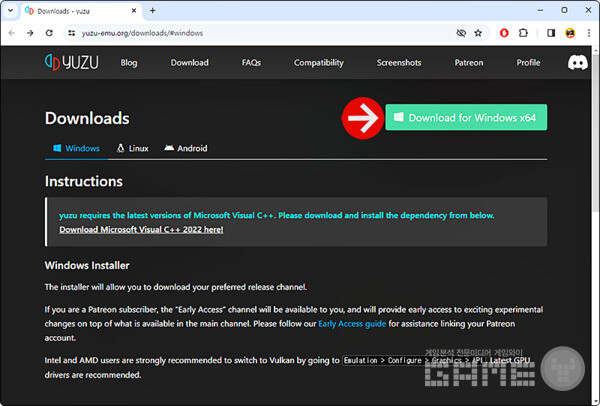Click the page vertical scrollbar thumb

[595, 132]
